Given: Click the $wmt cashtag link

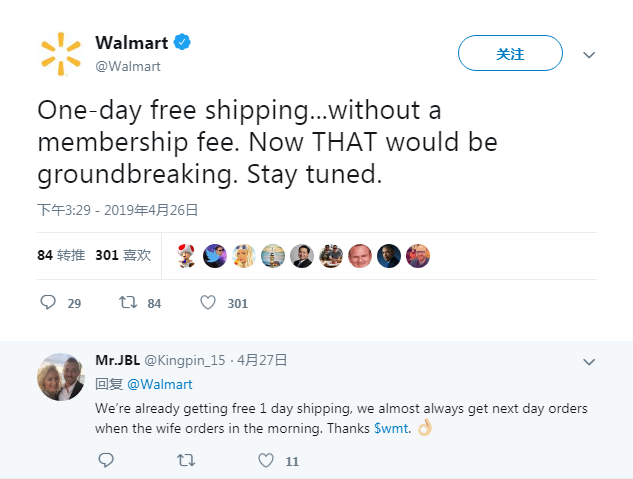Looking at the screenshot, I should (x=391, y=428).
